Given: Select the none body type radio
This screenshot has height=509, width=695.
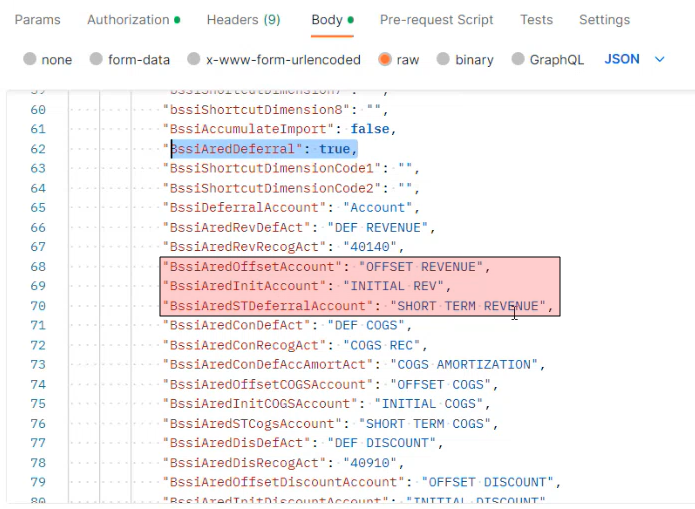Looking at the screenshot, I should pos(30,59).
